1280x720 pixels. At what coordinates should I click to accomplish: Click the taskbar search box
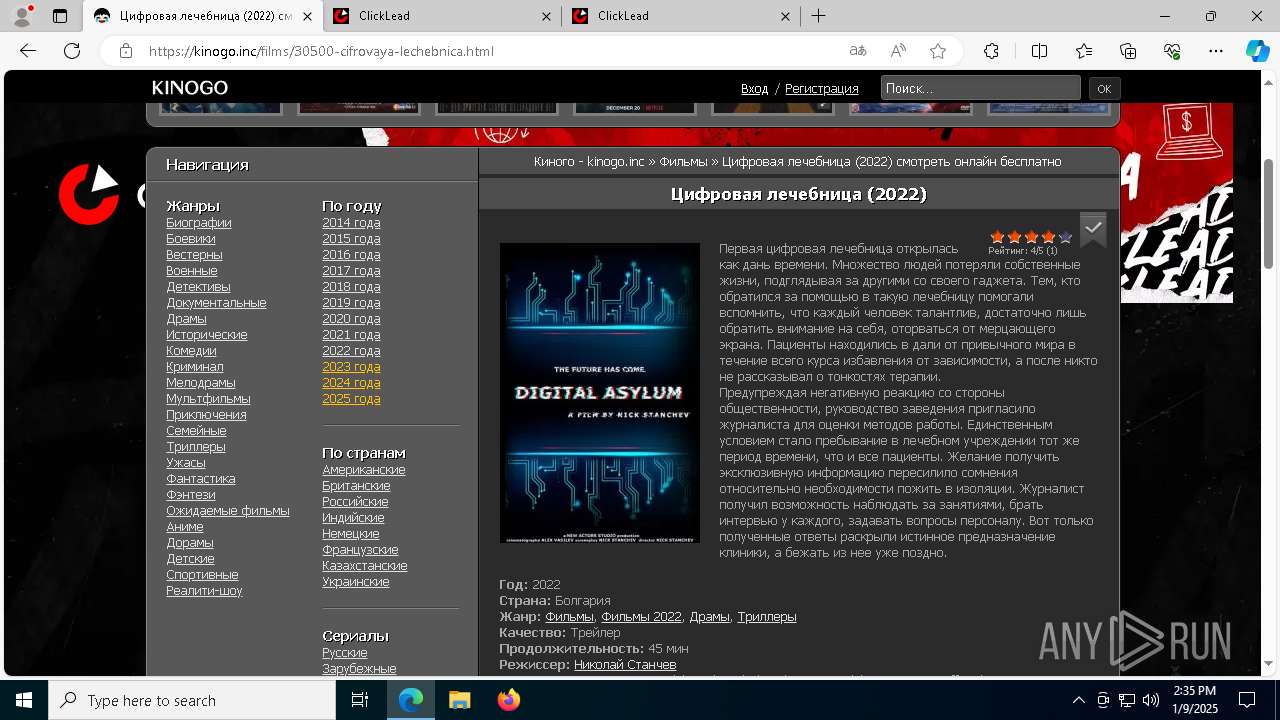[x=192, y=700]
